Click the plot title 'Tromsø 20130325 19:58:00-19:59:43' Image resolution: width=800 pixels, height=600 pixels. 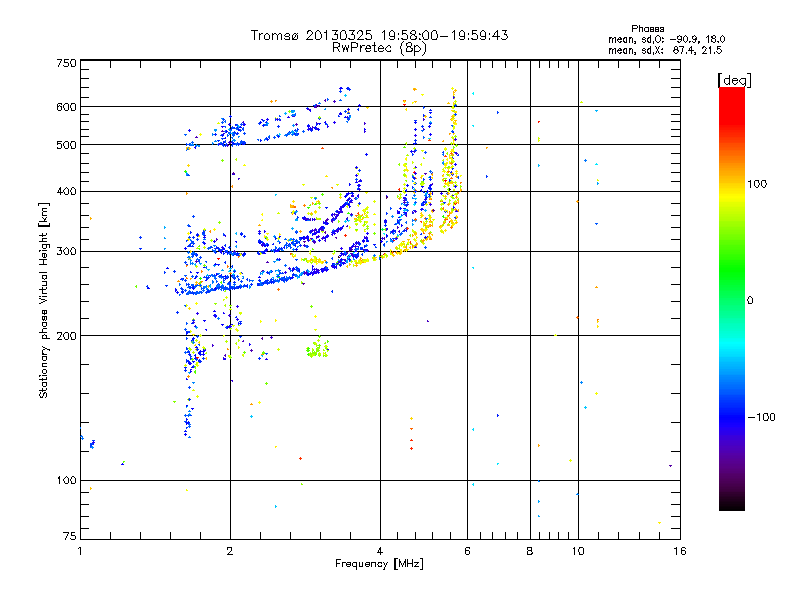click(x=380, y=35)
